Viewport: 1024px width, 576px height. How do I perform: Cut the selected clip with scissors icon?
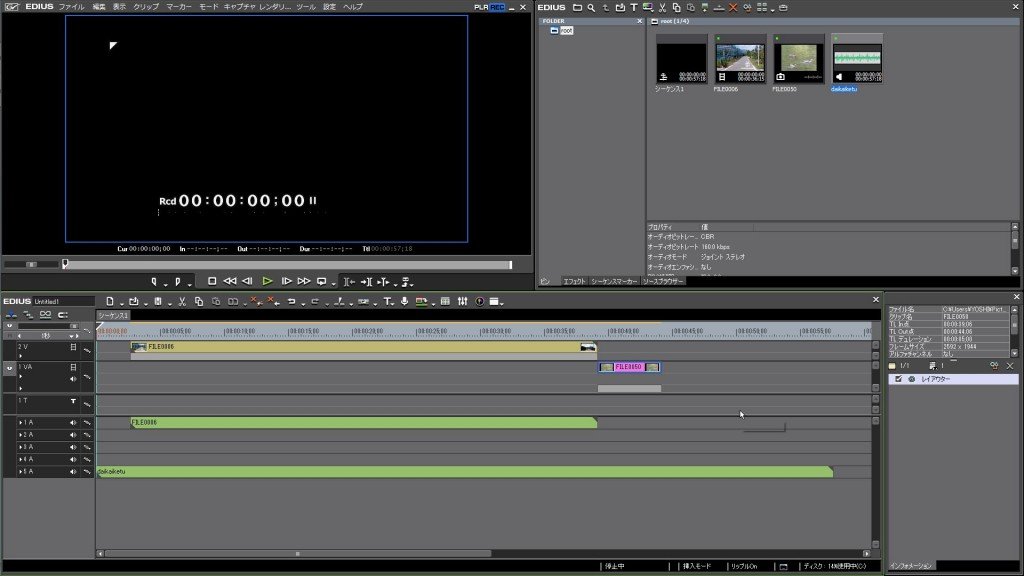(x=182, y=301)
